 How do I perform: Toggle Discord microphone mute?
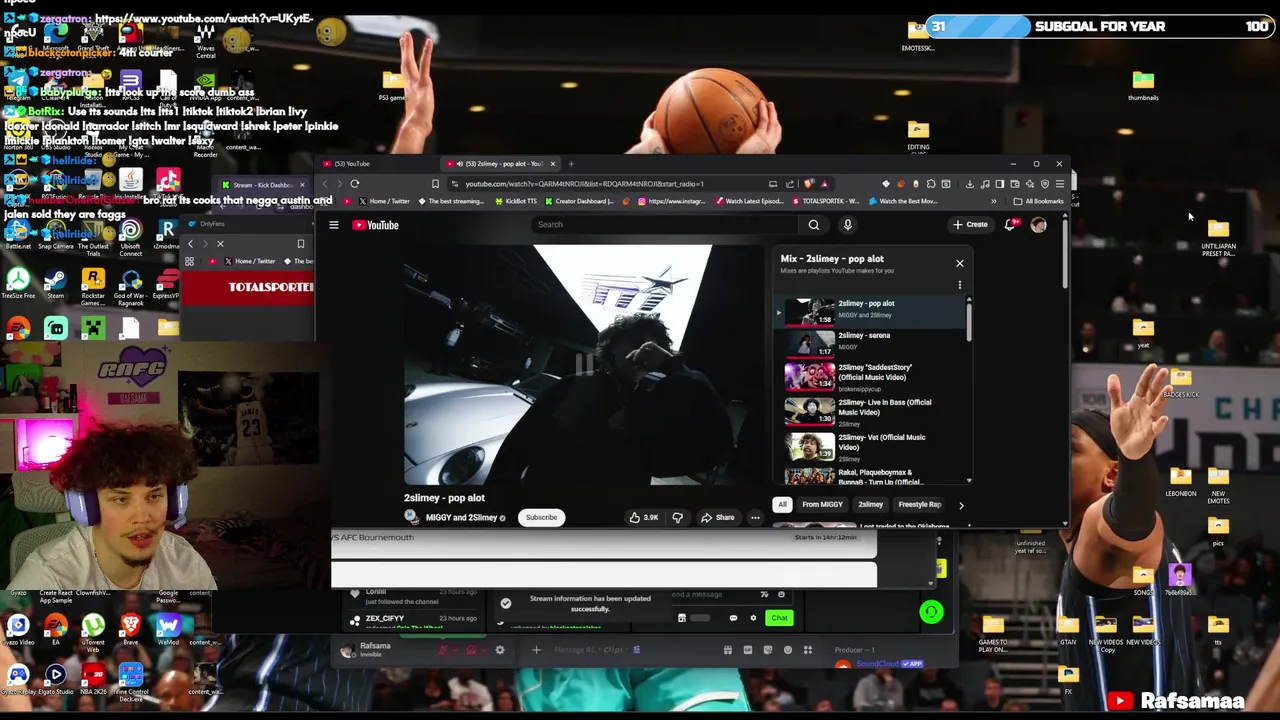pos(444,650)
